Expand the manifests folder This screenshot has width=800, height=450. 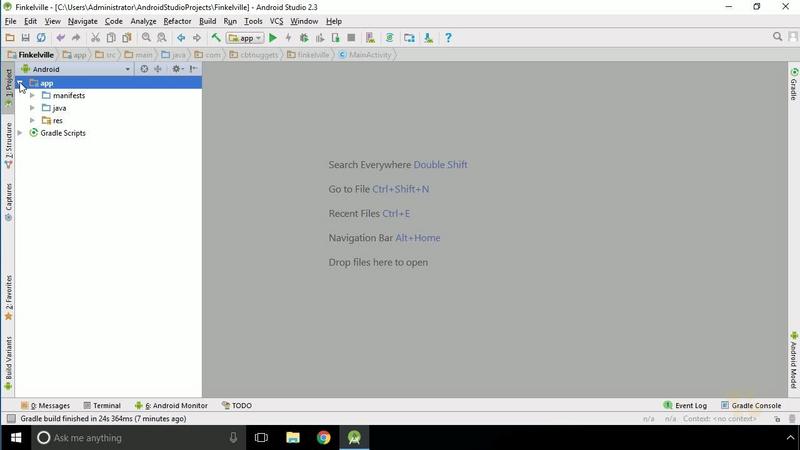[x=33, y=95]
